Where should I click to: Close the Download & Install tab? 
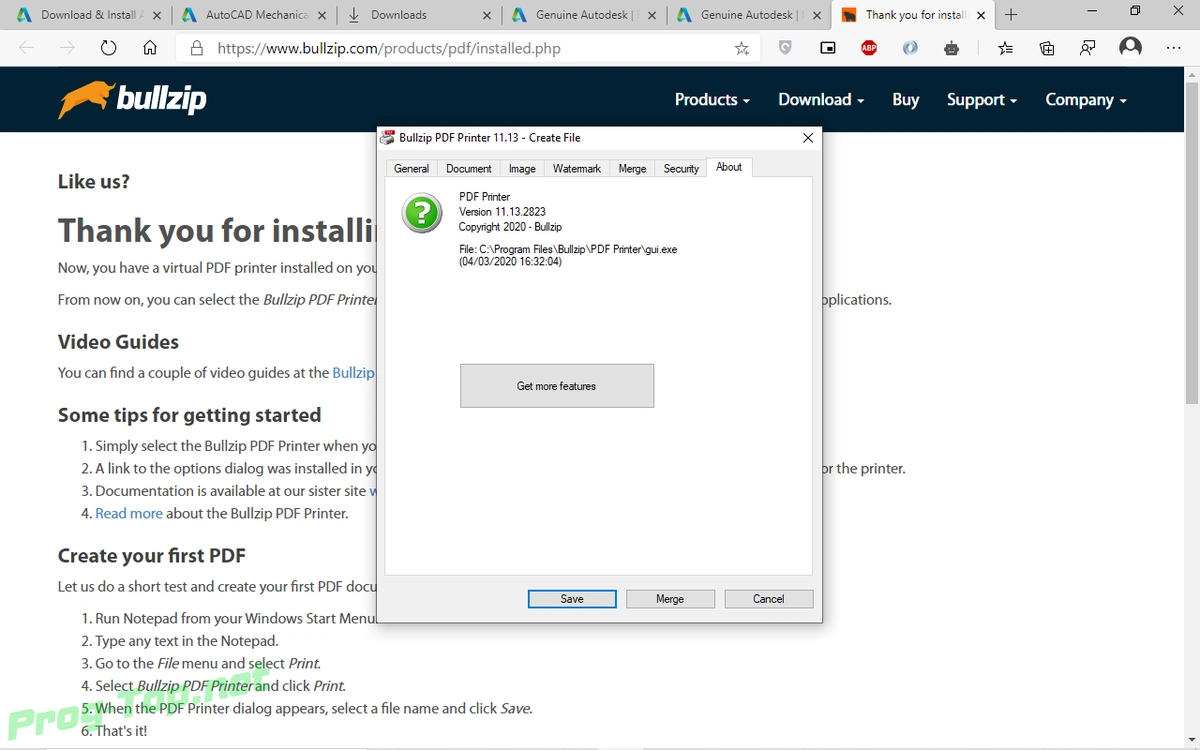coord(156,15)
